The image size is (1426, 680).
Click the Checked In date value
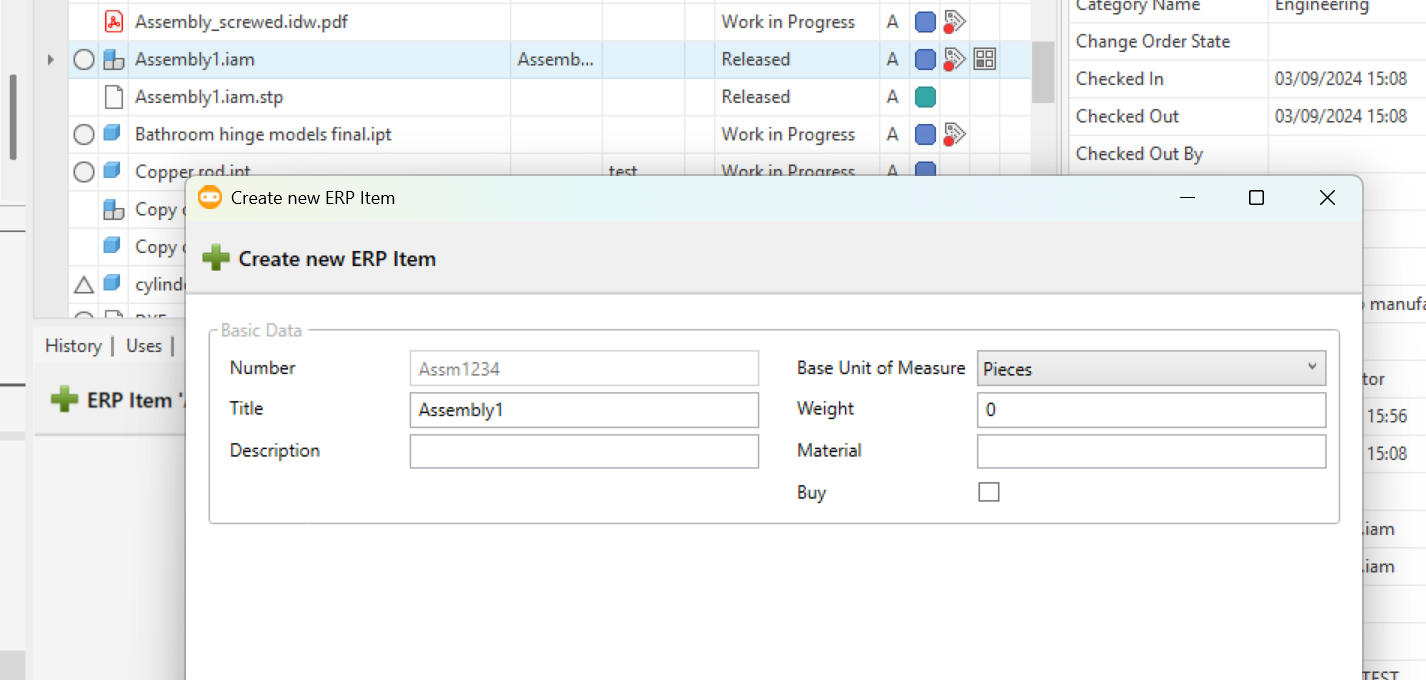pos(1341,79)
